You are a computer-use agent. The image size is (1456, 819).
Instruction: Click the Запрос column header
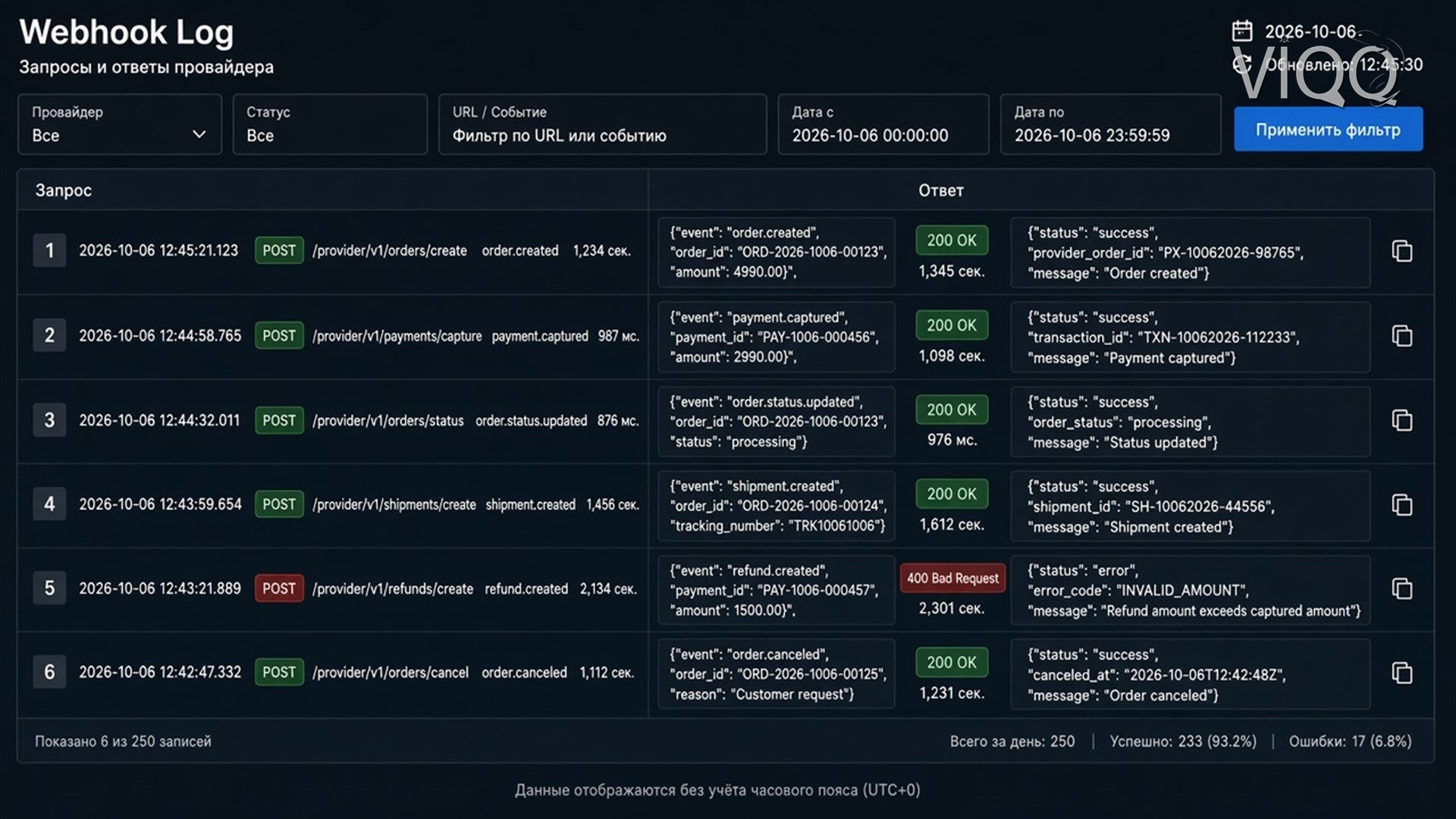(x=64, y=190)
